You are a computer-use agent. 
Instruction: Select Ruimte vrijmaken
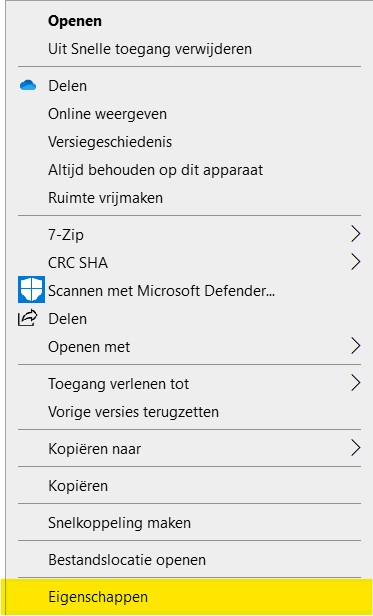tap(105, 198)
